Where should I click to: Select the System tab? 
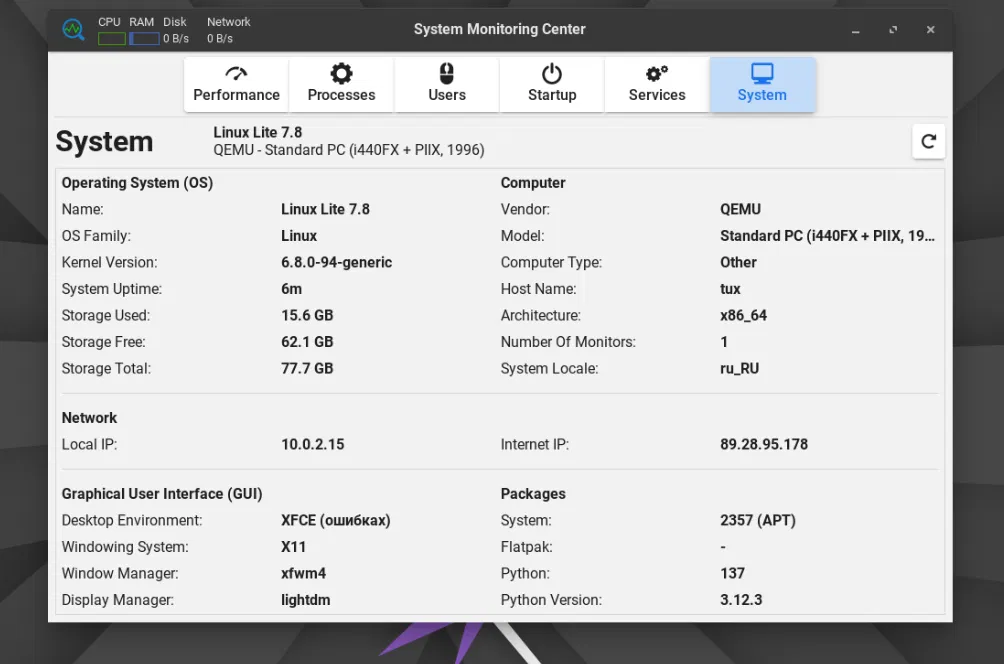tap(762, 85)
